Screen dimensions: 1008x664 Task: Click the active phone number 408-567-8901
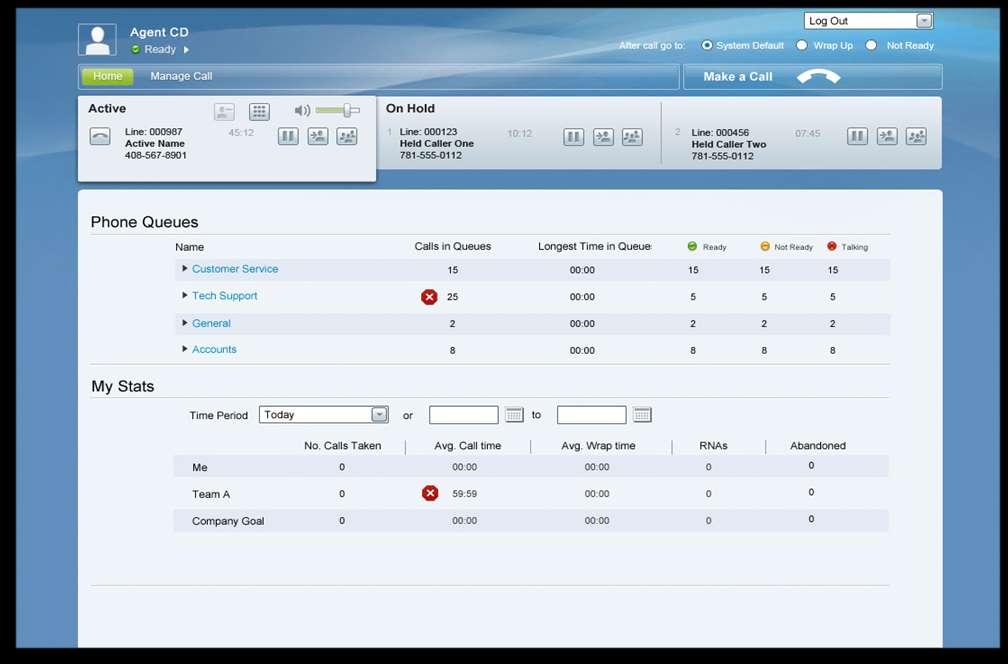click(x=156, y=155)
